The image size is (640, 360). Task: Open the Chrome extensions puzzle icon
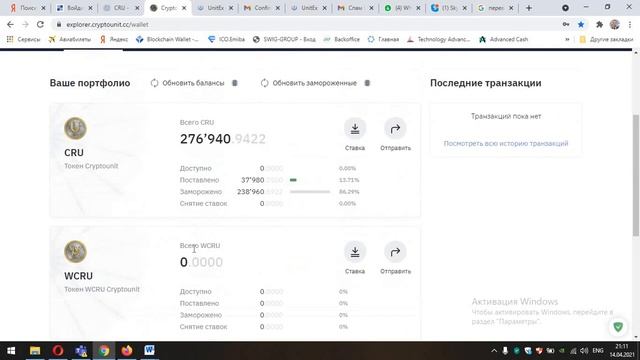pos(599,24)
